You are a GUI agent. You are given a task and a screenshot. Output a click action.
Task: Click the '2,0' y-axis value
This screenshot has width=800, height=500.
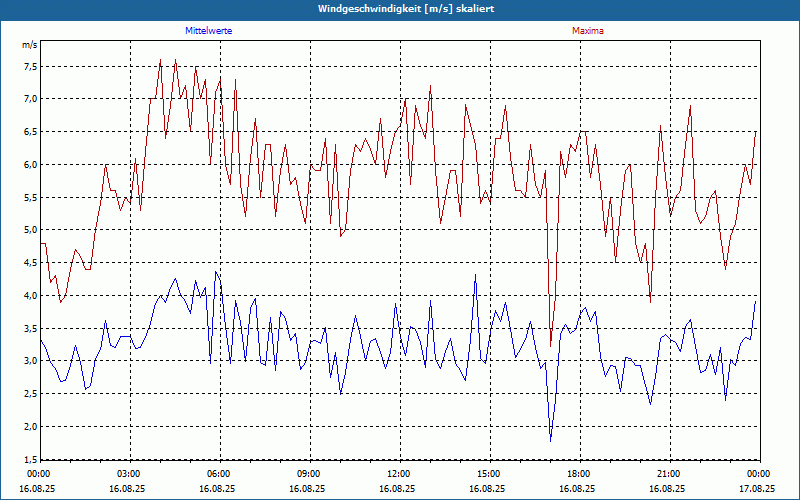point(31,427)
